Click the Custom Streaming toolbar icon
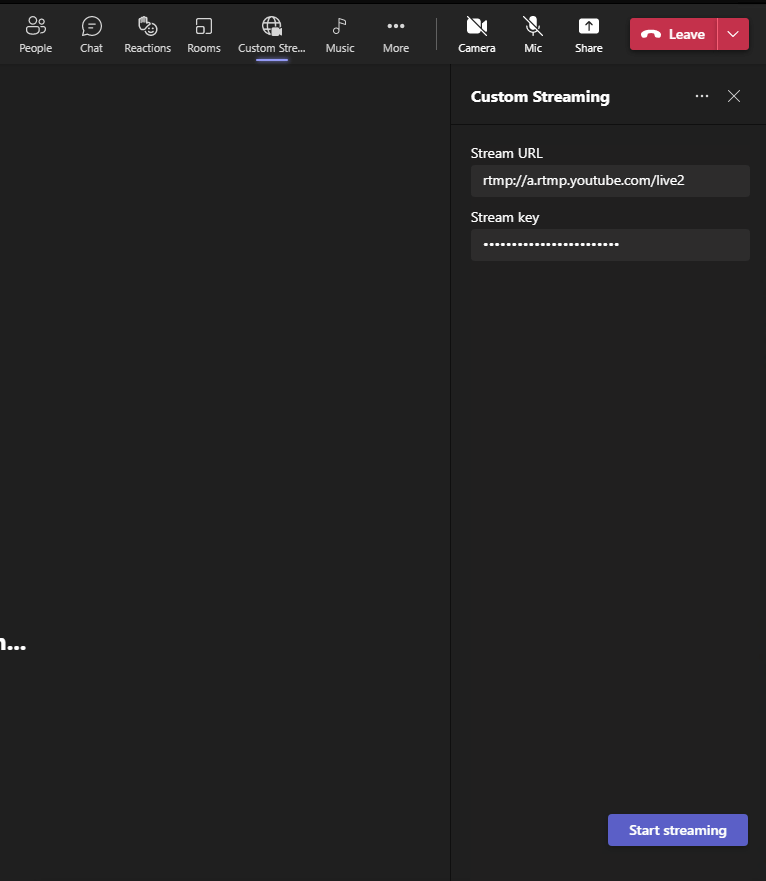The height and width of the screenshot is (881, 766). click(272, 34)
